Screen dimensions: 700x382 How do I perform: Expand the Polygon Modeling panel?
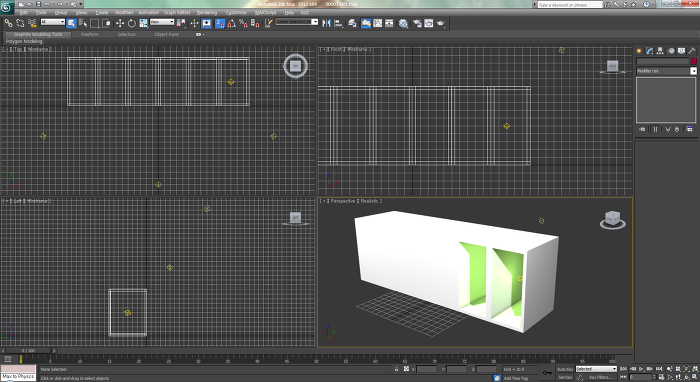click(24, 41)
